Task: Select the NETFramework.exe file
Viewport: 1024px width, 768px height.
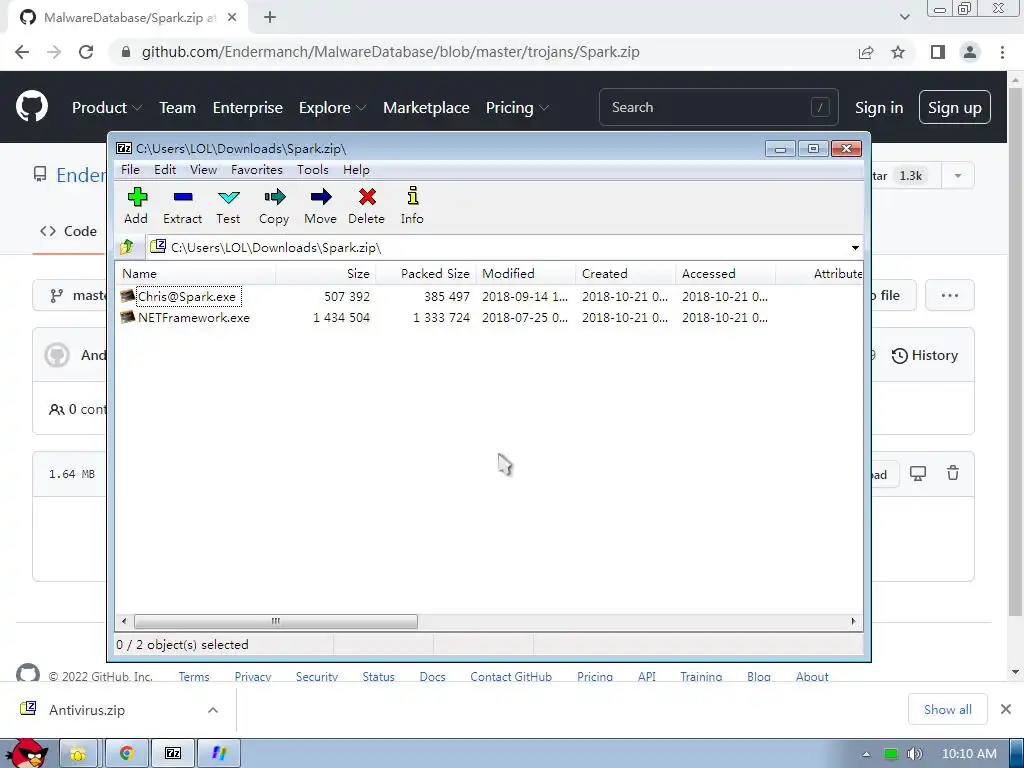Action: pos(193,317)
